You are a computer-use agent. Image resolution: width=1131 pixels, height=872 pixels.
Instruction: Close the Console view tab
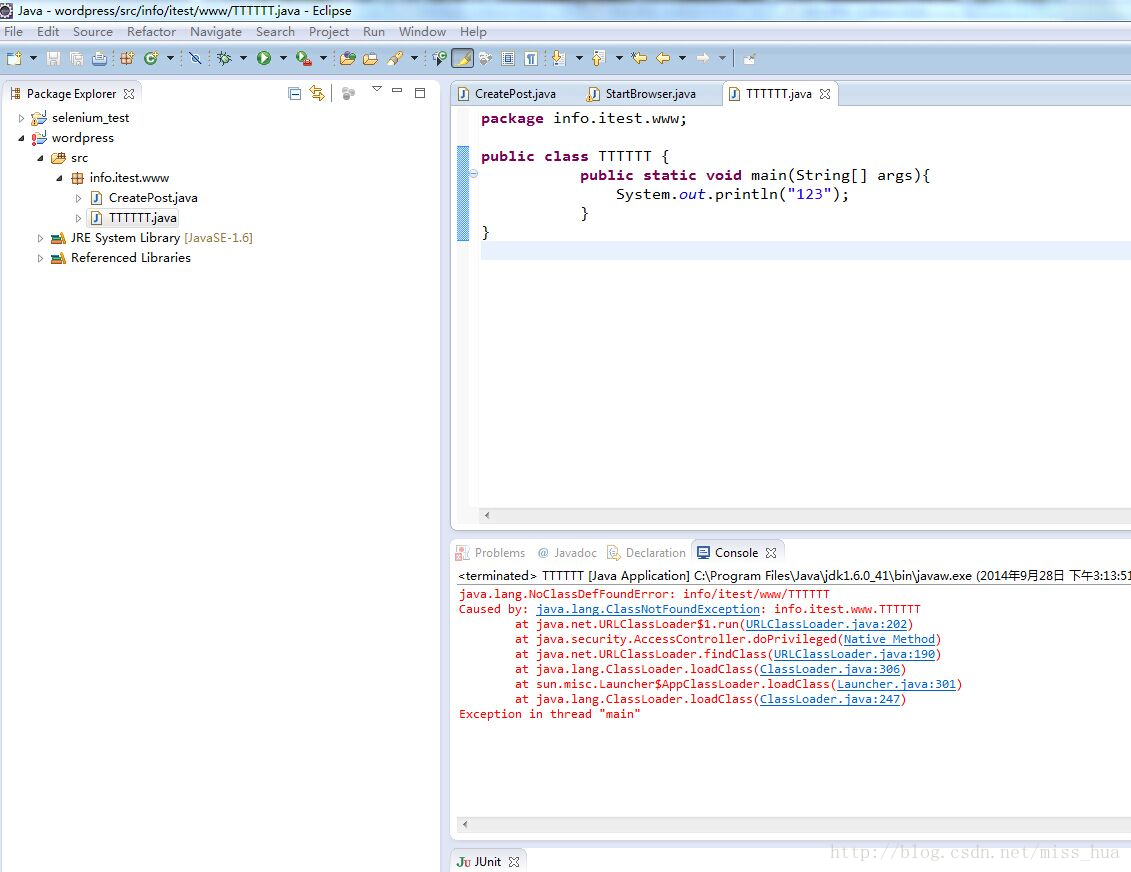pos(771,552)
